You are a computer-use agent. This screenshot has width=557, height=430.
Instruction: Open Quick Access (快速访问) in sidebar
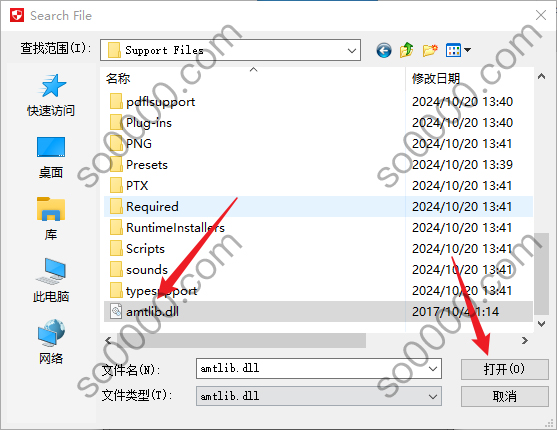pos(51,95)
